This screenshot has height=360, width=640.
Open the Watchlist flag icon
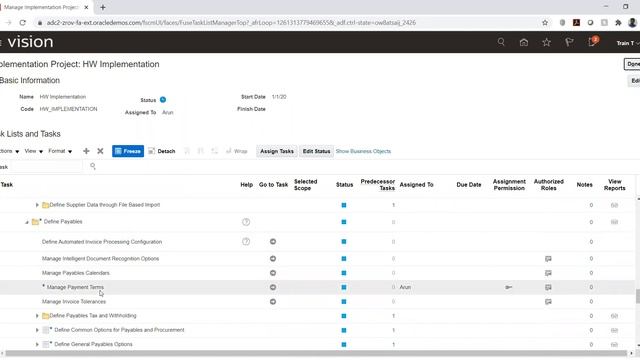[569, 42]
